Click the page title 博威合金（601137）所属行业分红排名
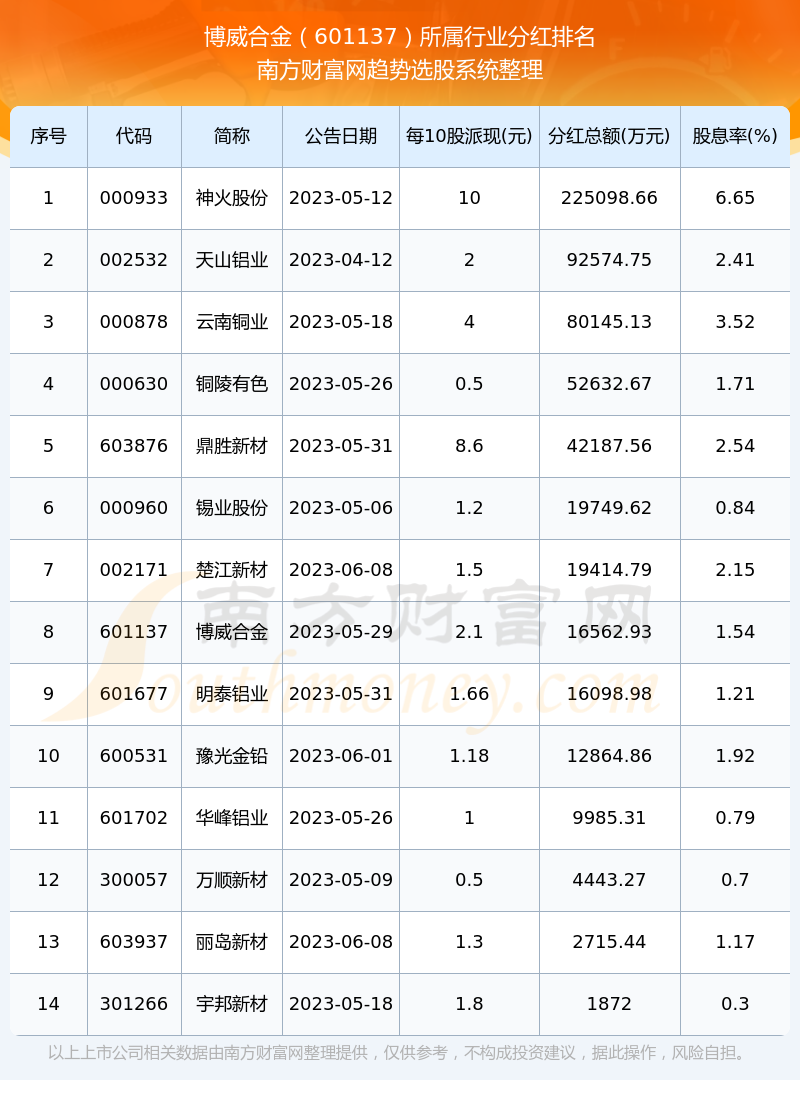 (399, 37)
